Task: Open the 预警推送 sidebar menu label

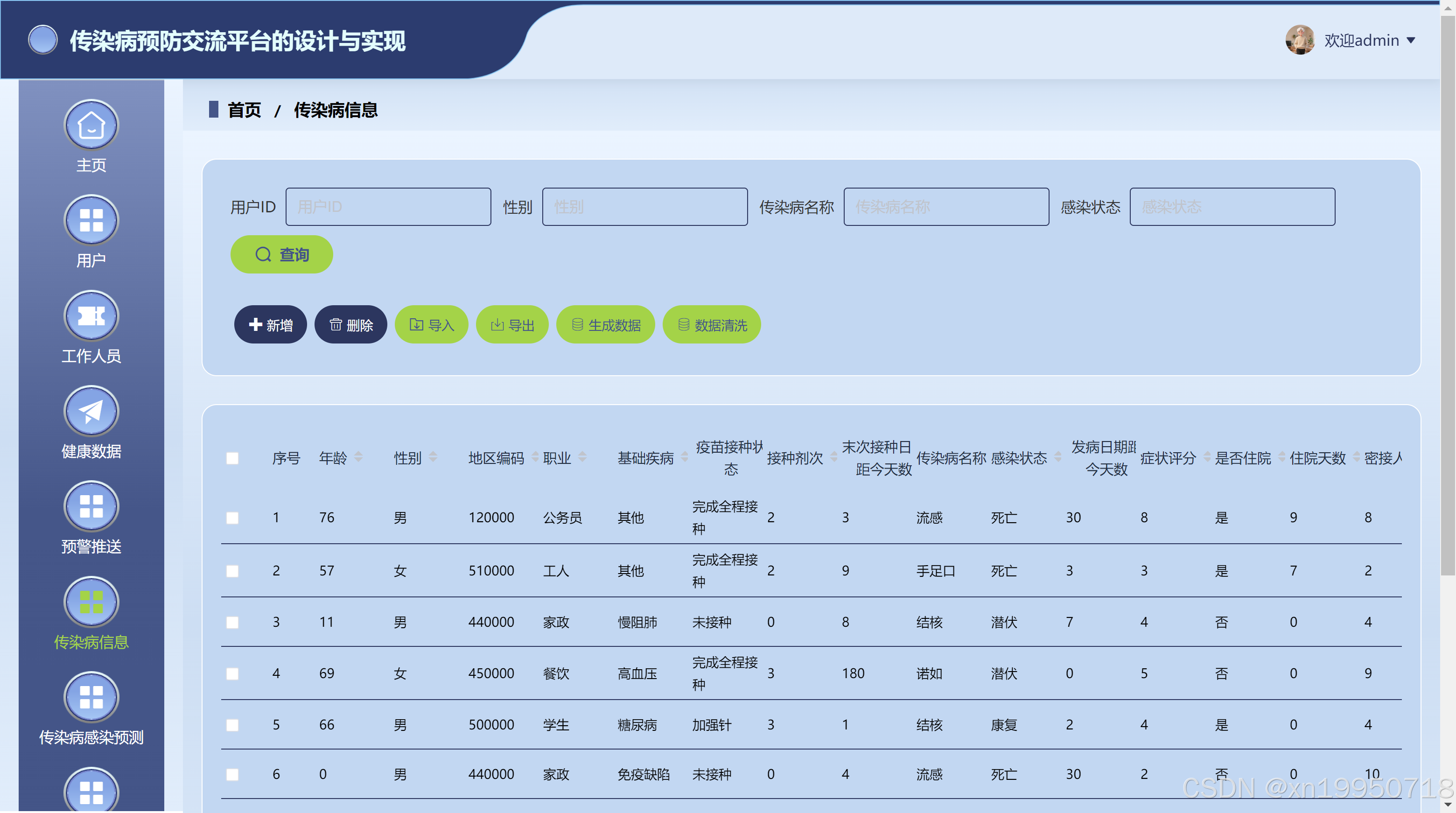Action: (91, 546)
